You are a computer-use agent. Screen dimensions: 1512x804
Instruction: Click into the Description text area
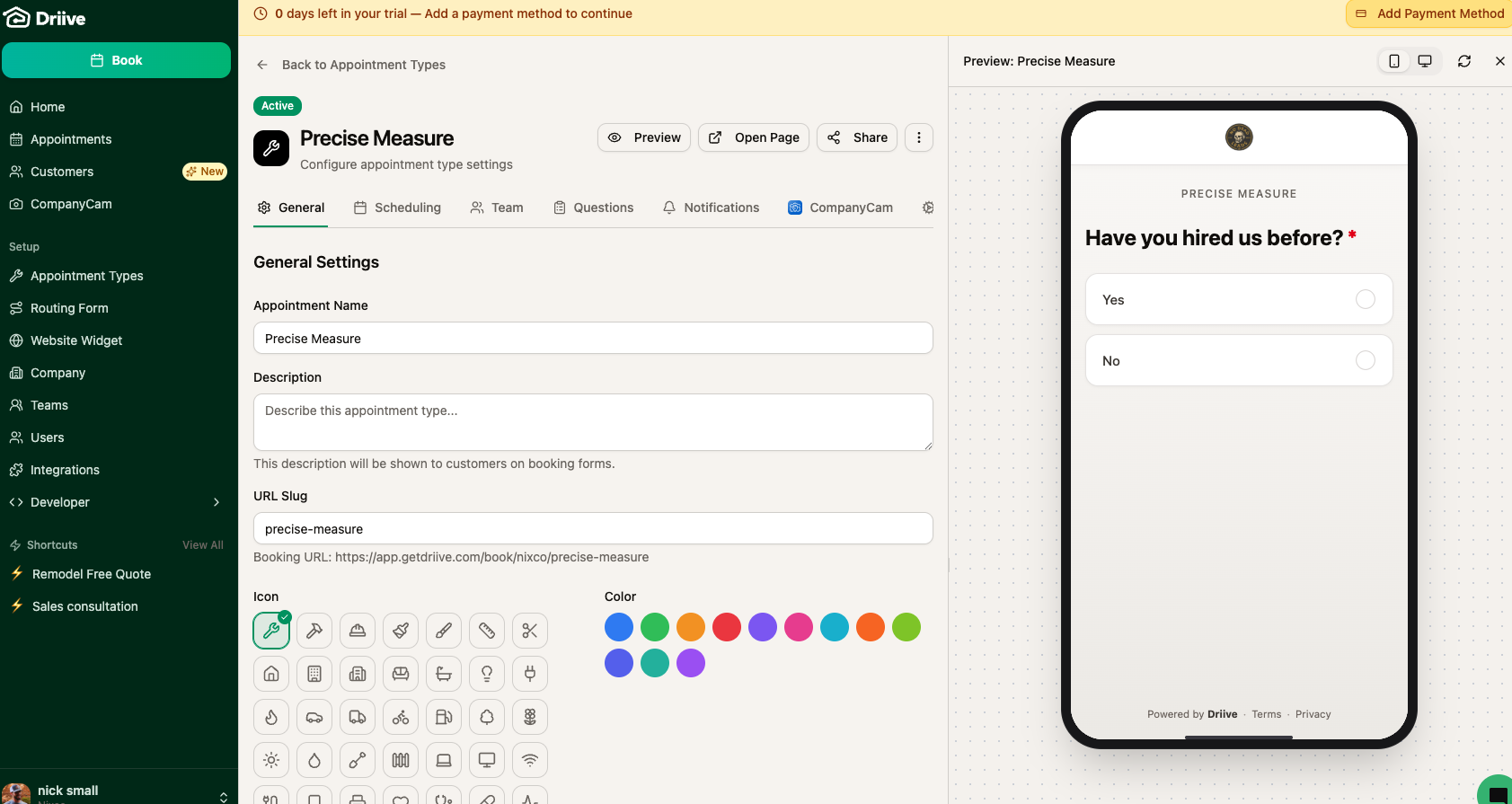click(593, 422)
